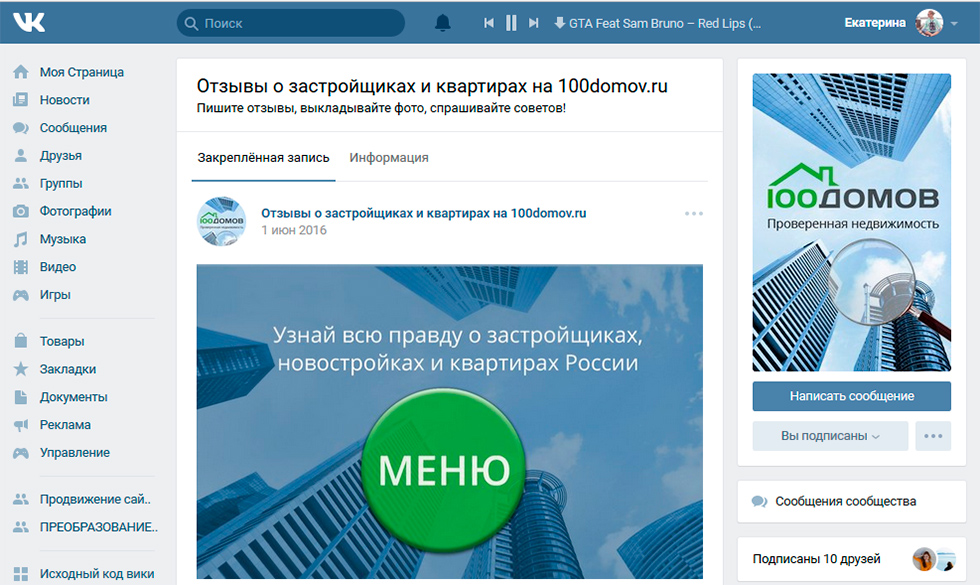Go to Моя Страница in the sidebar
The image size is (980, 585).
[82, 72]
